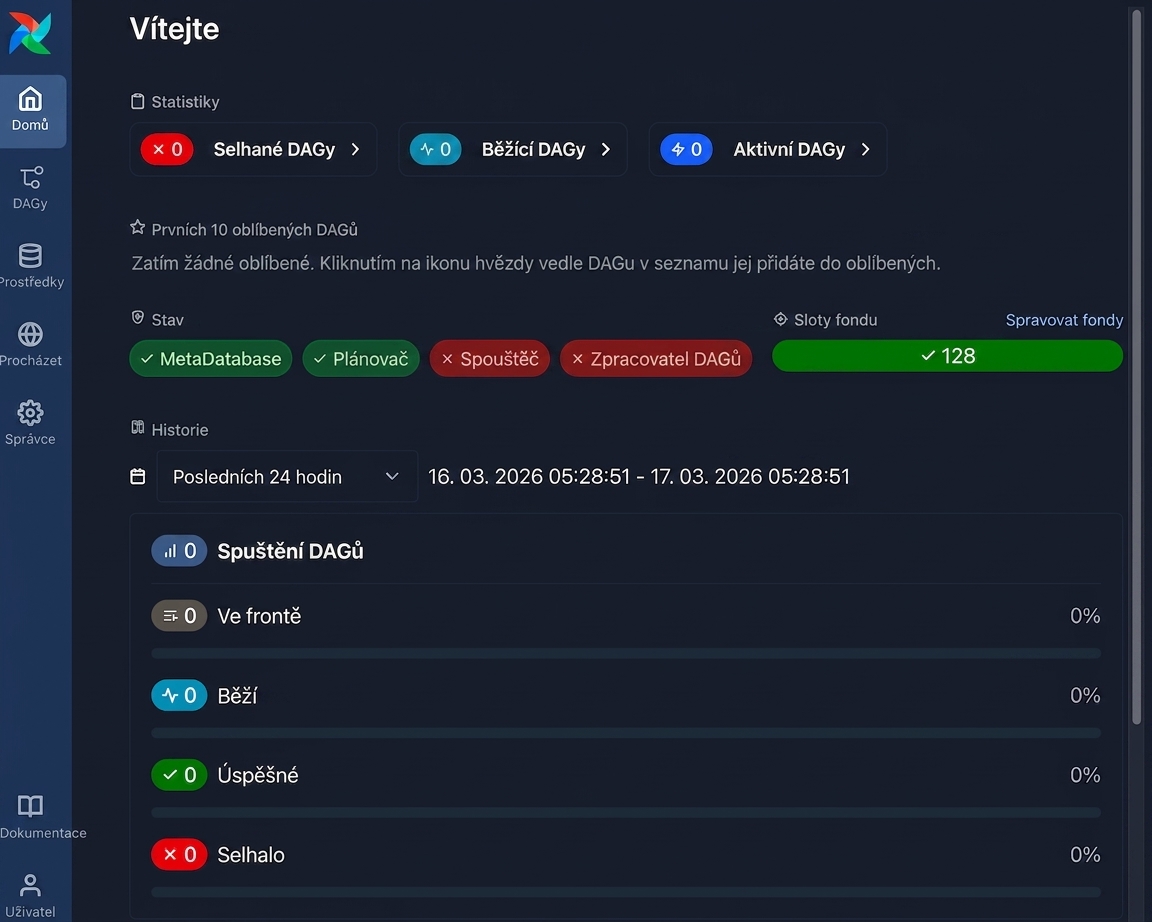The height and width of the screenshot is (922, 1152).
Task: Click the Sloty fondu target icon
Action: (x=780, y=319)
